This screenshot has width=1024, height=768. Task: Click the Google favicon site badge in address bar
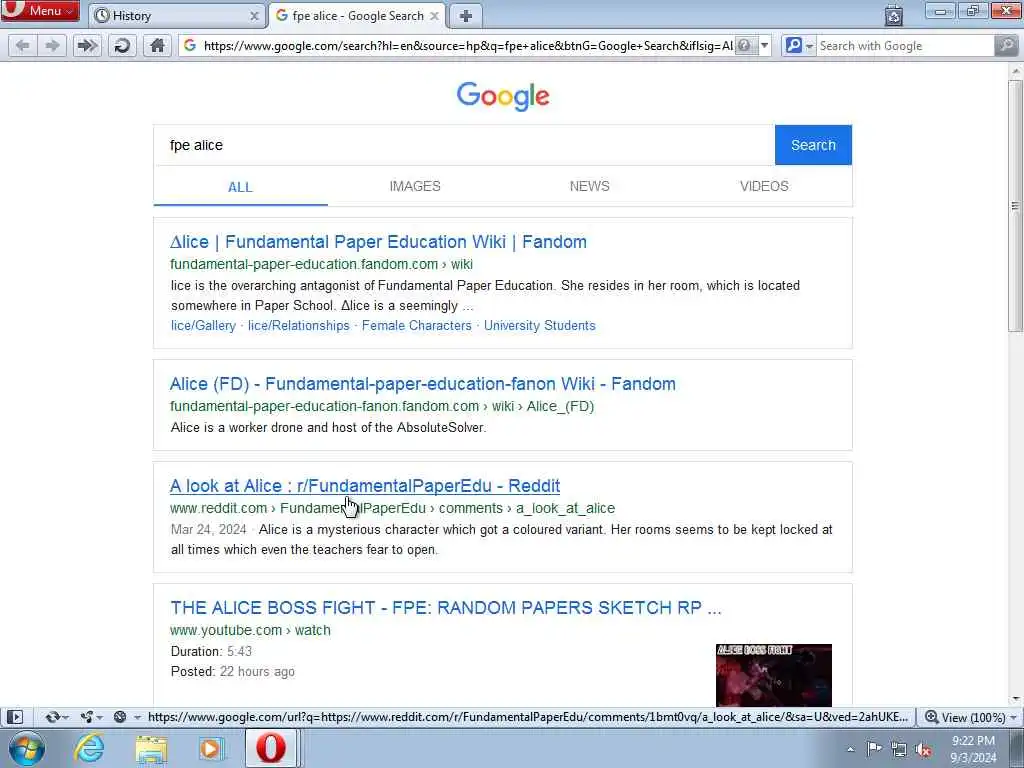190,46
